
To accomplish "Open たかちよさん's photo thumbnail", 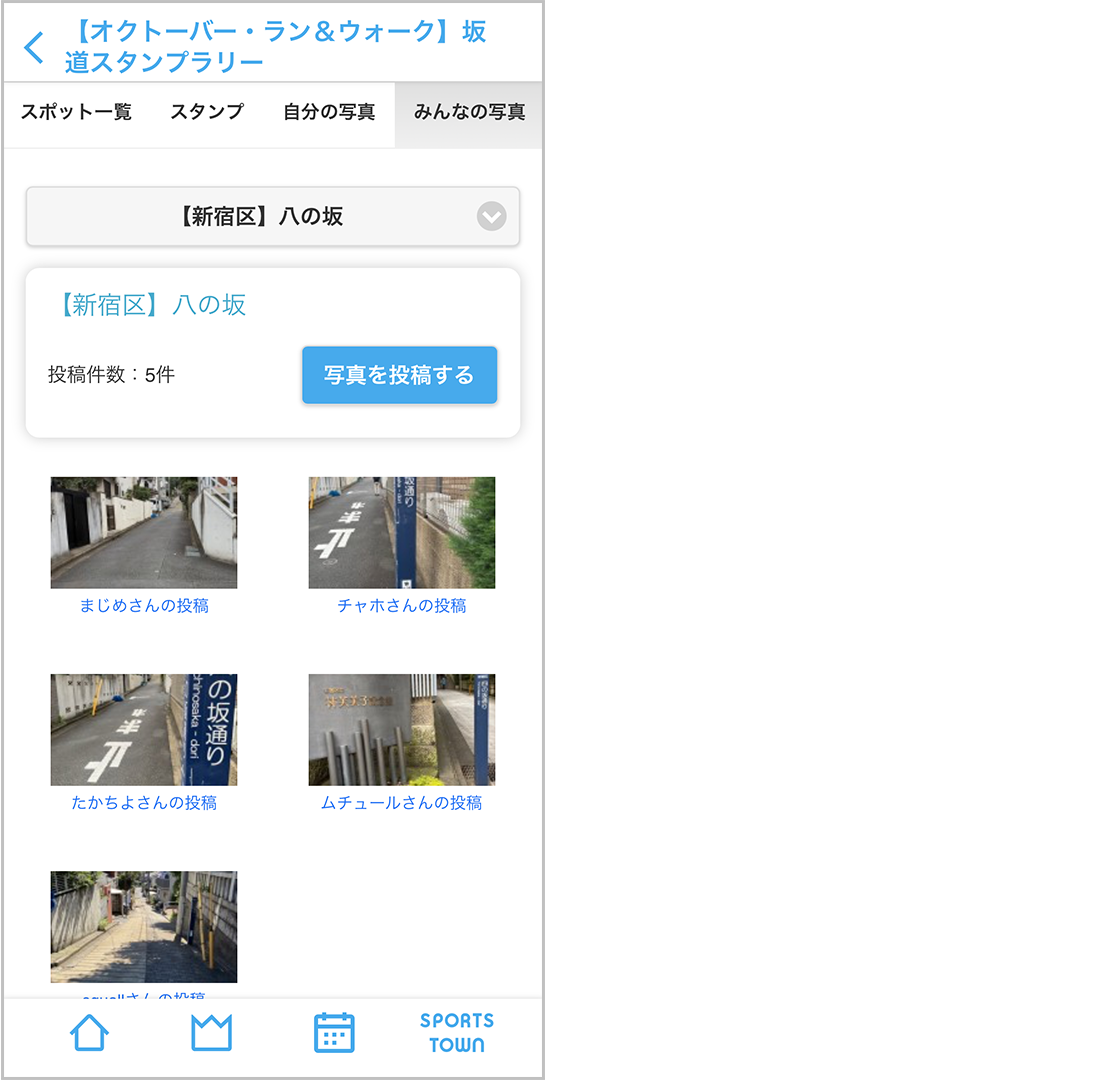I will pyautogui.click(x=144, y=729).
